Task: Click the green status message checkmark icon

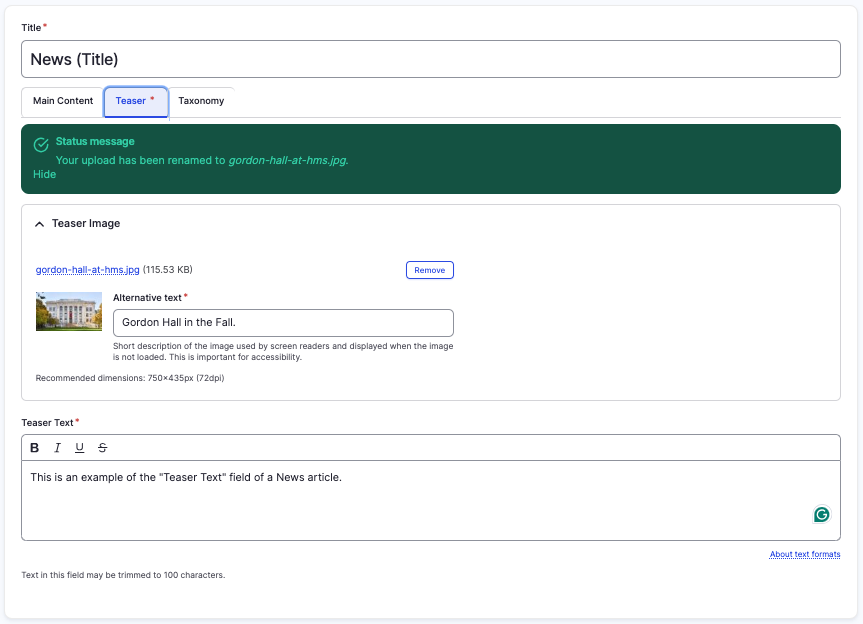Action: point(41,145)
